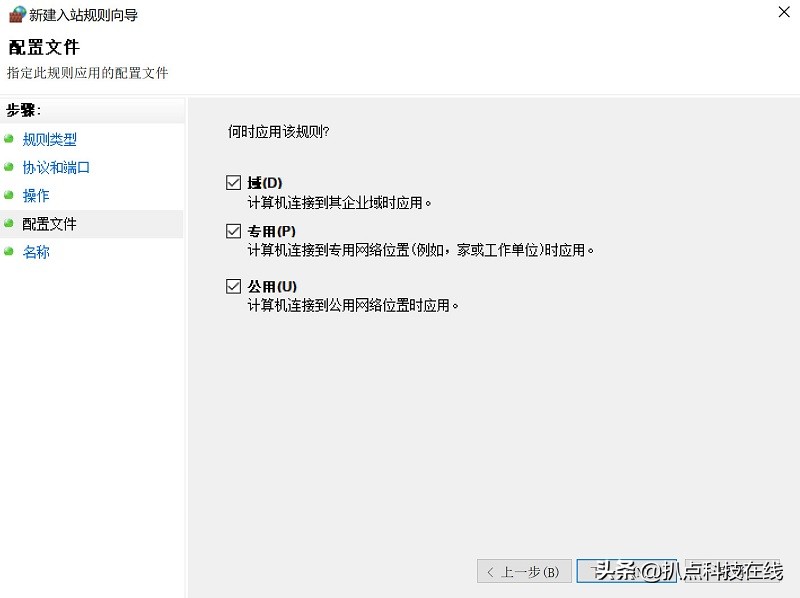Toggle the 公用(U) profile checkbox
Screen dimensions: 800x598
pos(233,286)
